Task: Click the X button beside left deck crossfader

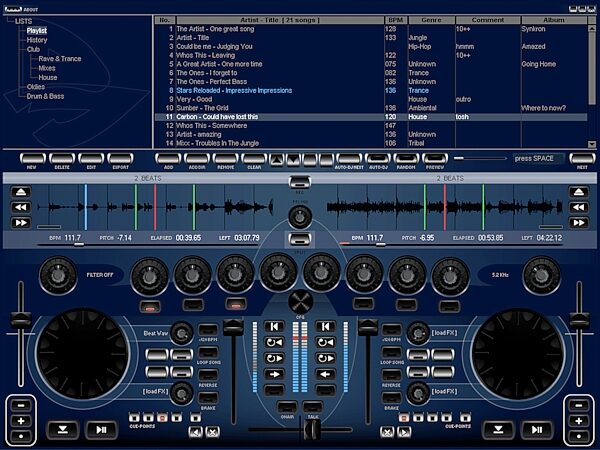Action: [x=212, y=432]
